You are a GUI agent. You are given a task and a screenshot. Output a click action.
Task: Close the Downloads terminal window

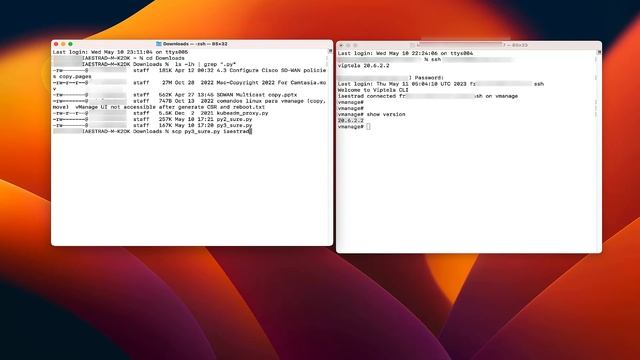click(x=56, y=44)
